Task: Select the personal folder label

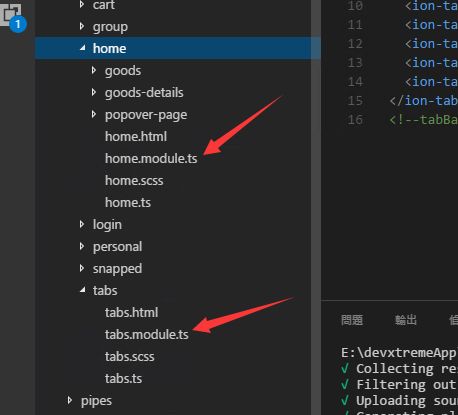Action: pos(117,247)
